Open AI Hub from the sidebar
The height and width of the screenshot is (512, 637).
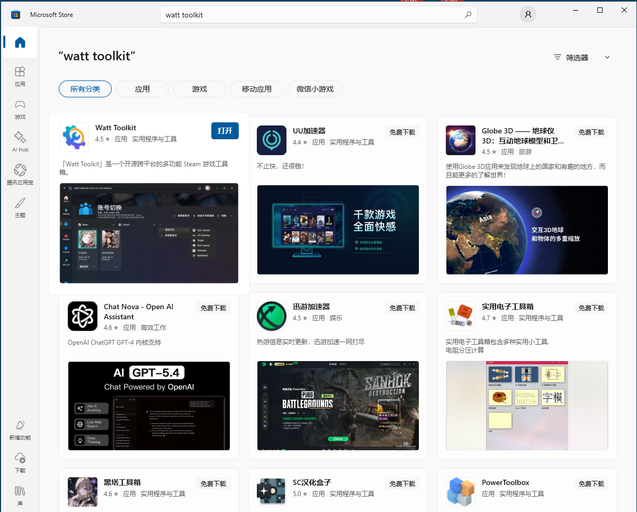pos(20,142)
